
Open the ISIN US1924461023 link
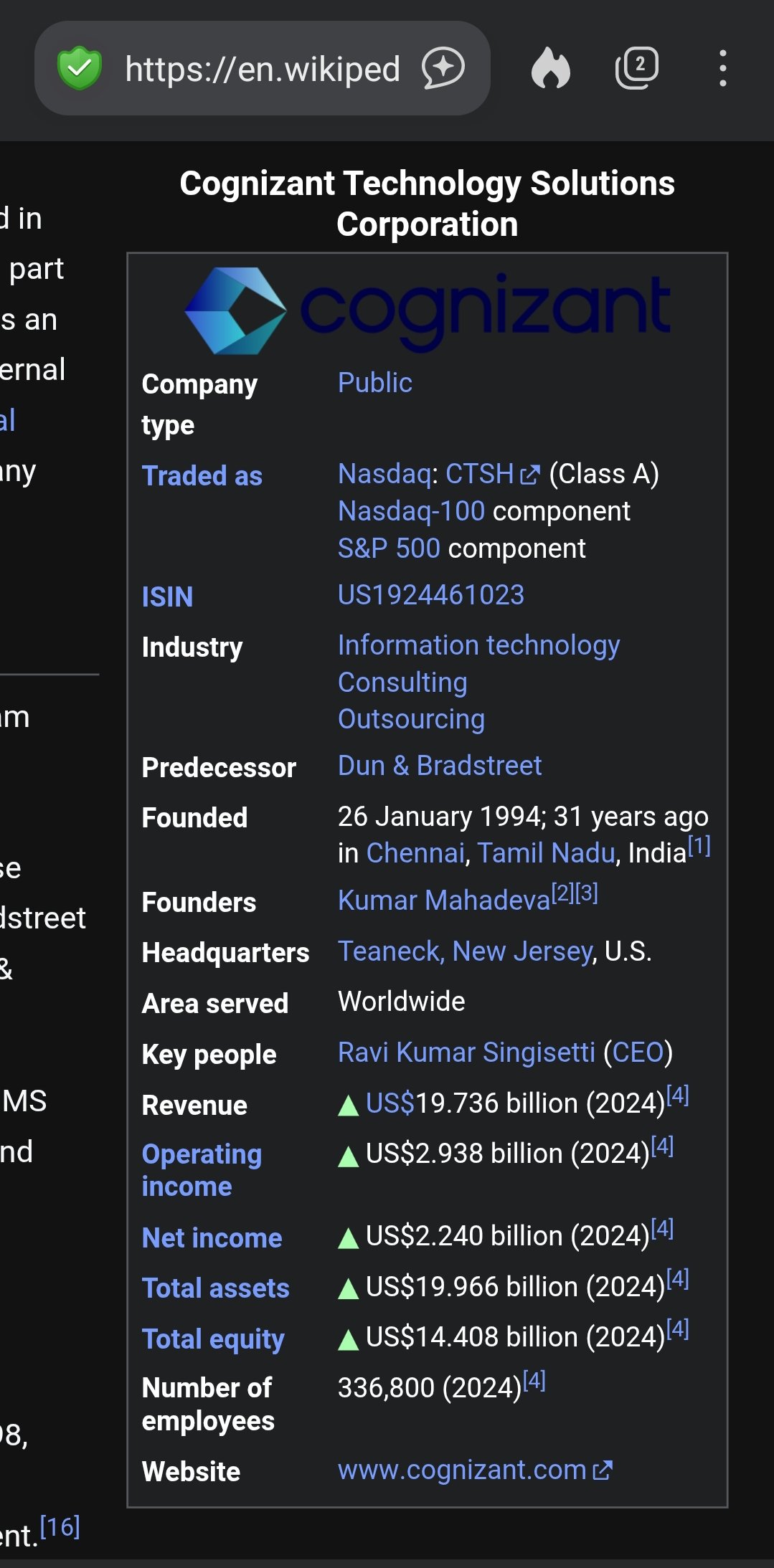point(431,595)
